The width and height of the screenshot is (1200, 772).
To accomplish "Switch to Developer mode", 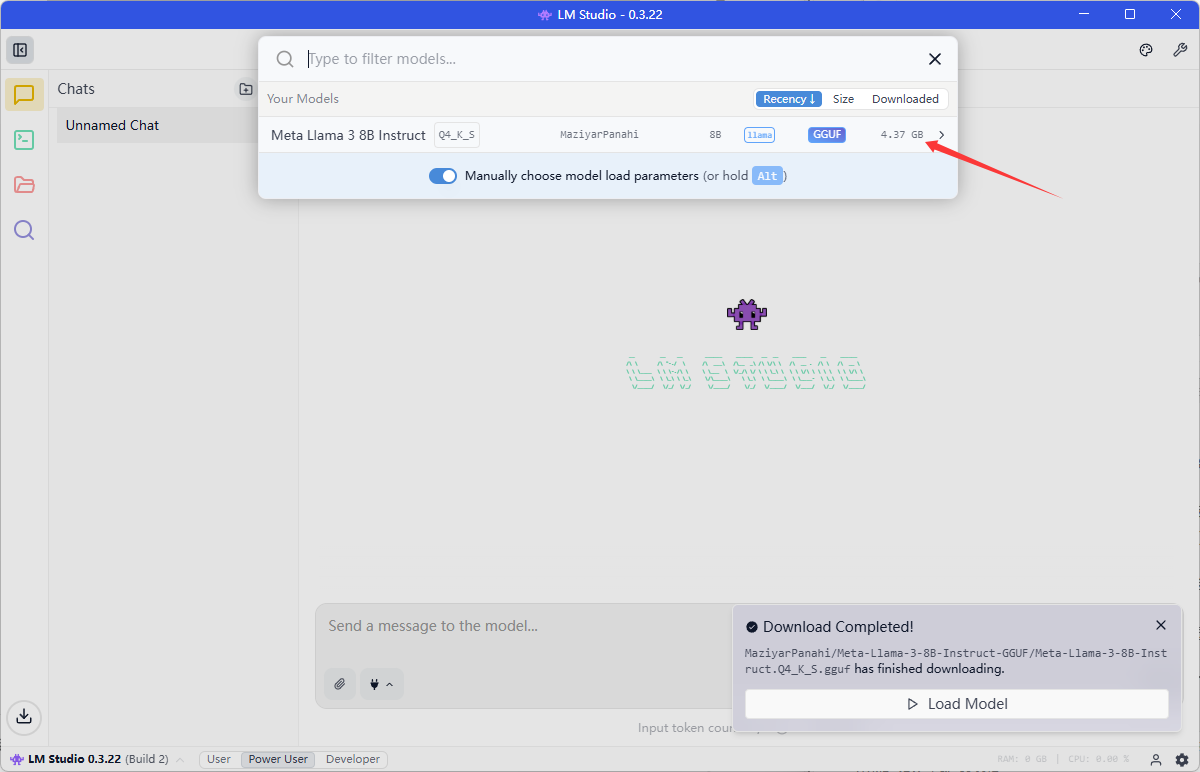I will pos(353,759).
